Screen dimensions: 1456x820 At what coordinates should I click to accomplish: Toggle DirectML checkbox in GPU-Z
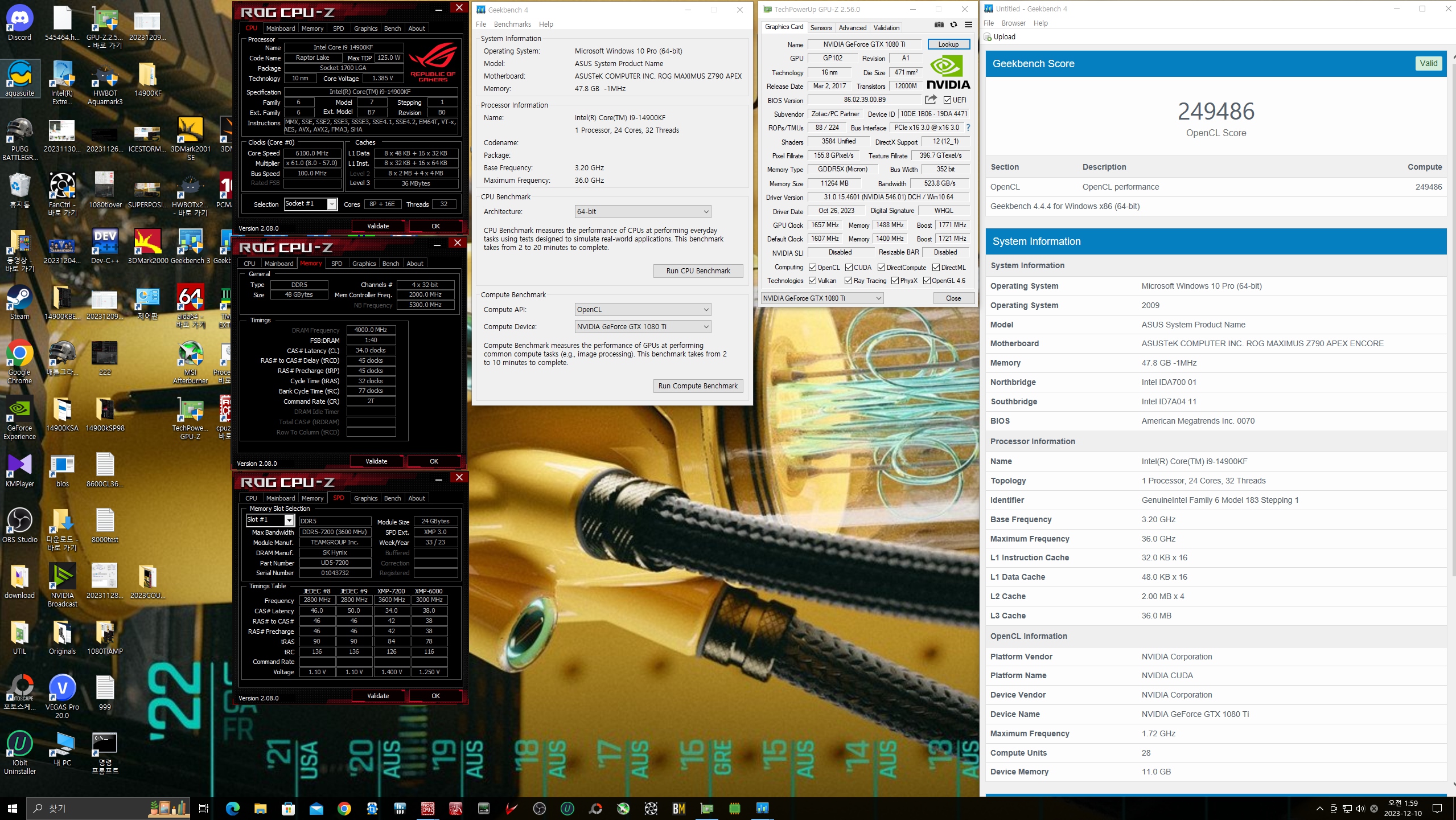936,267
